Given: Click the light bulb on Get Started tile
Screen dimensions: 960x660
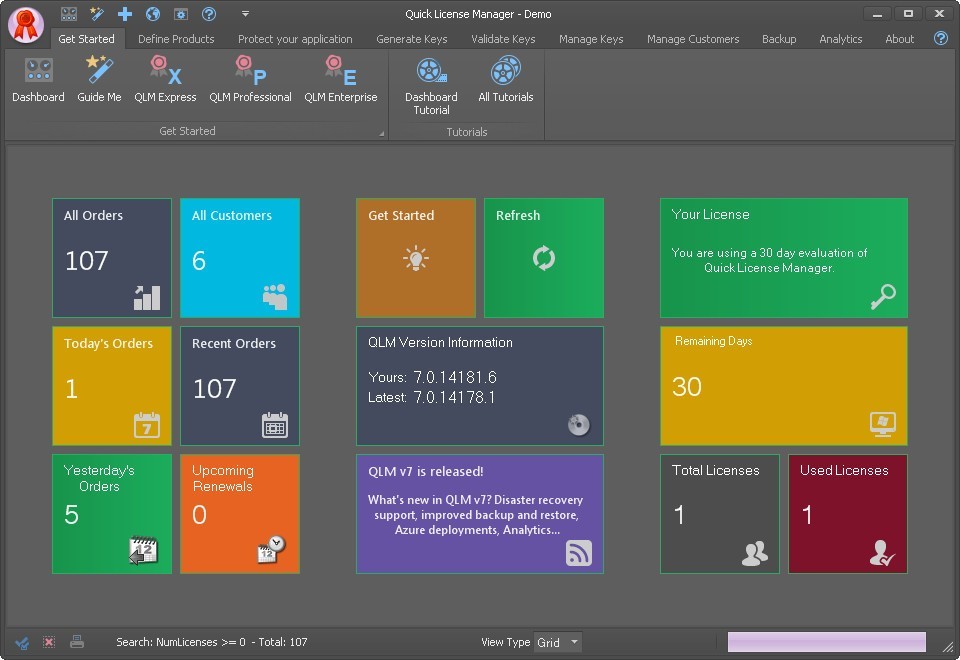Looking at the screenshot, I should 416,258.
